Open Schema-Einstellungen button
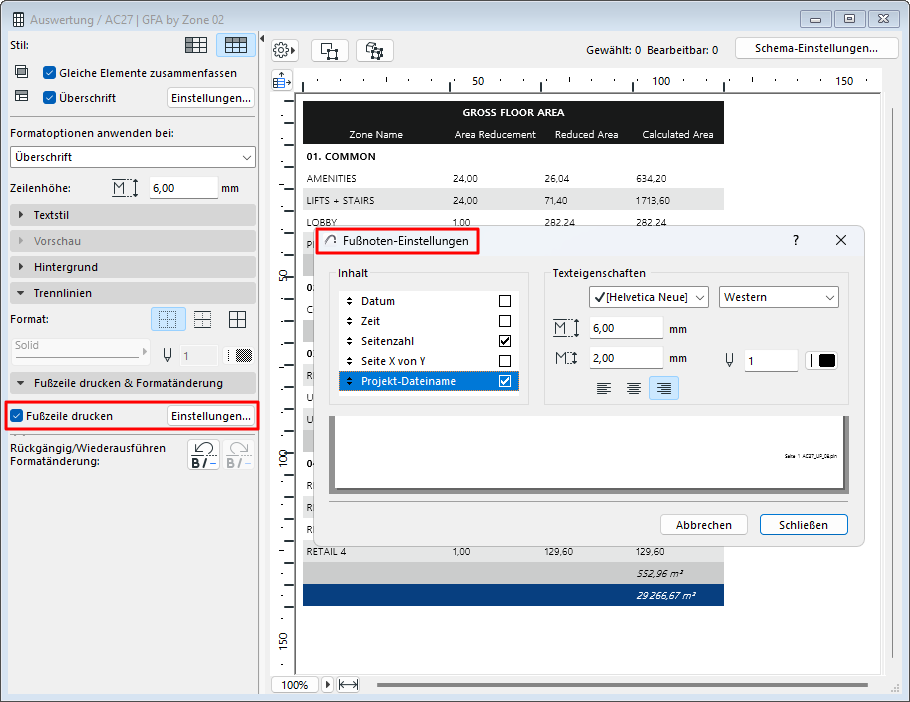This screenshot has width=910, height=702. point(816,48)
